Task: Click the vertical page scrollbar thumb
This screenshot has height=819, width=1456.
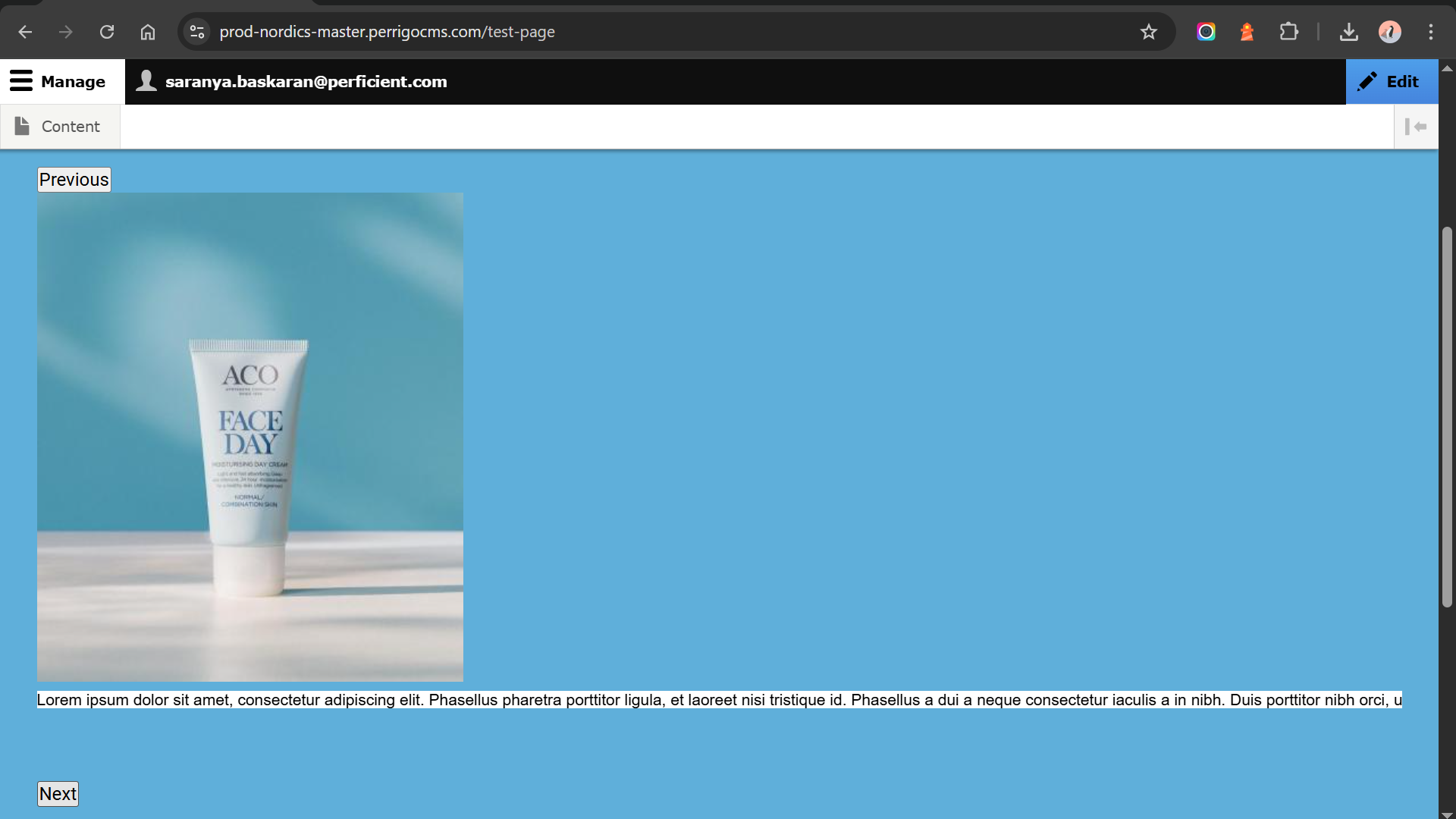Action: (1447, 417)
